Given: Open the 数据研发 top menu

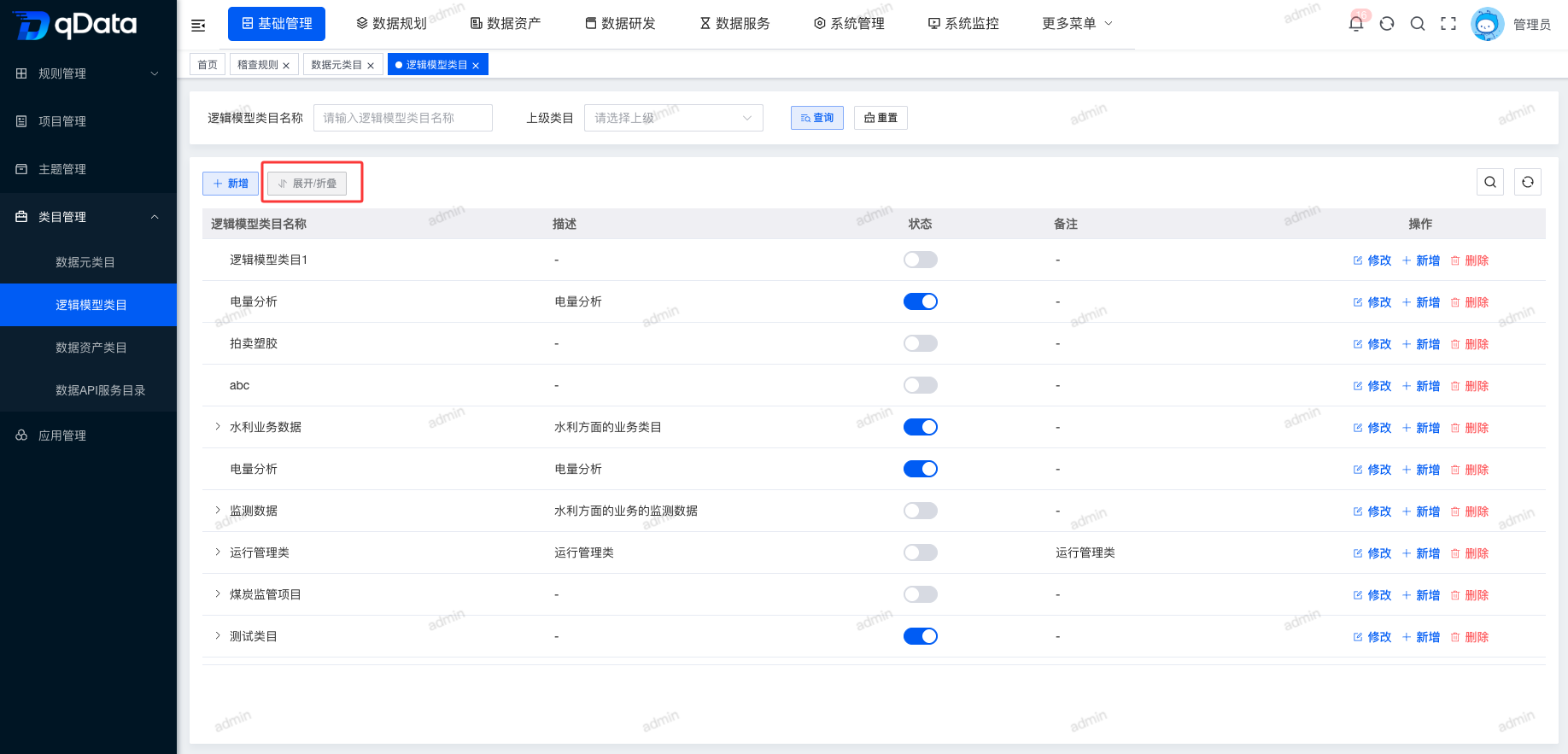Looking at the screenshot, I should pyautogui.click(x=620, y=24).
